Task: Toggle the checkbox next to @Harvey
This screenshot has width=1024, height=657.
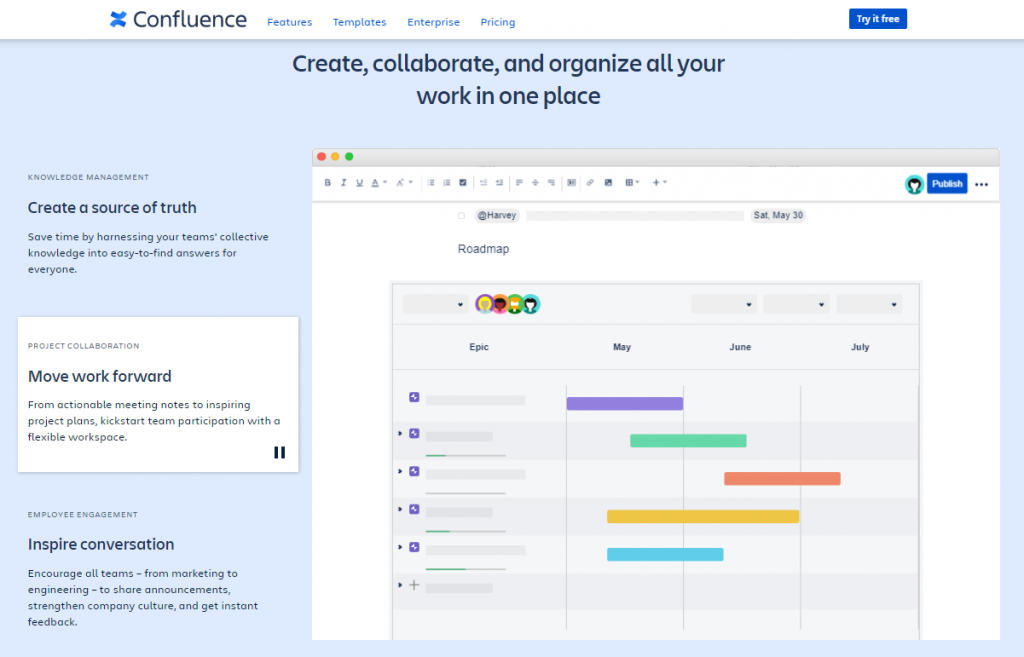Action: click(x=461, y=215)
